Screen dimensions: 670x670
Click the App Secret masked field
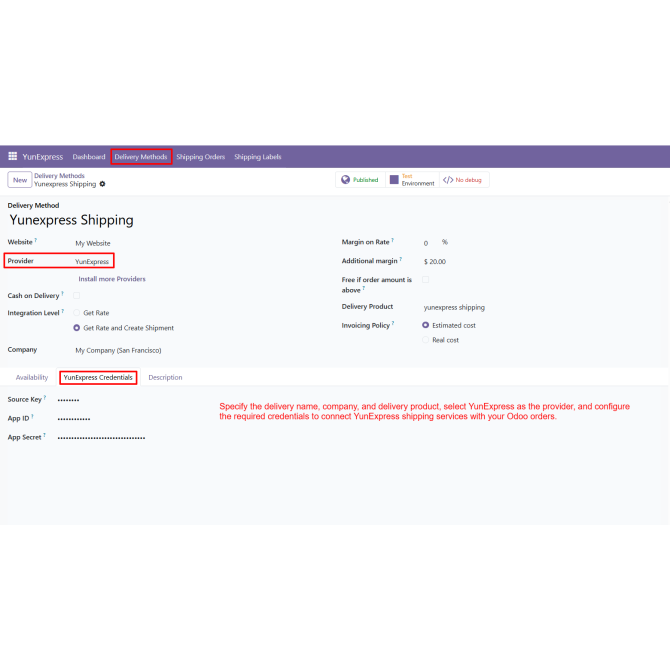pyautogui.click(x=101, y=438)
